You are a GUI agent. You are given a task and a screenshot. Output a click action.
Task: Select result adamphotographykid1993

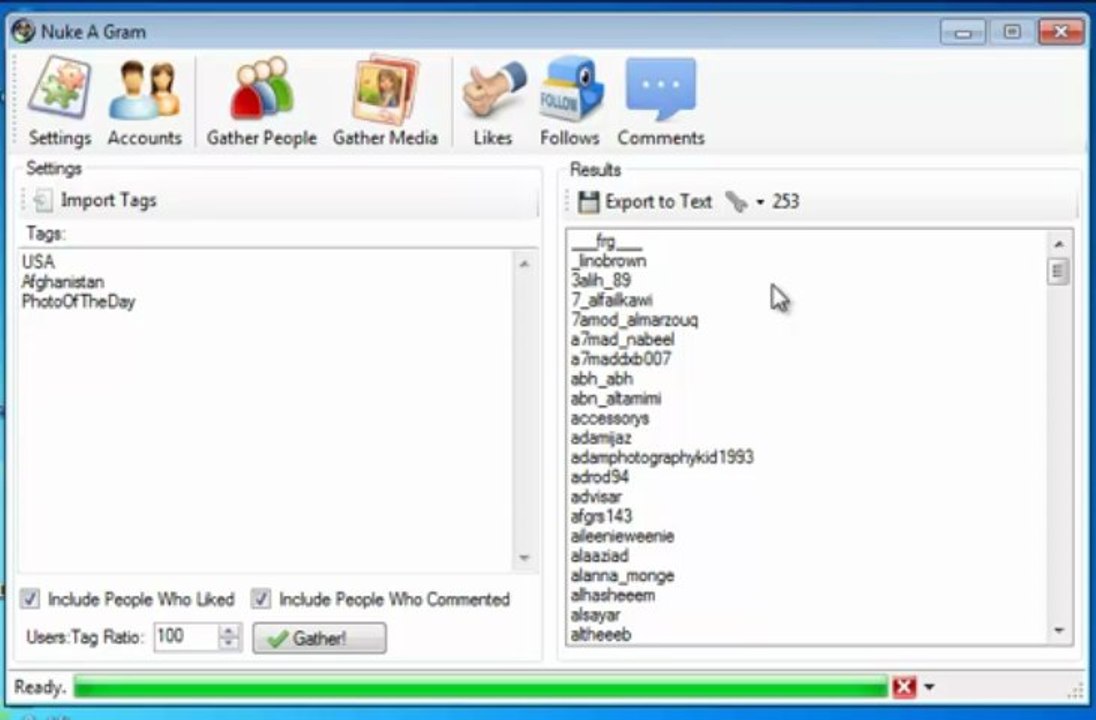click(663, 457)
